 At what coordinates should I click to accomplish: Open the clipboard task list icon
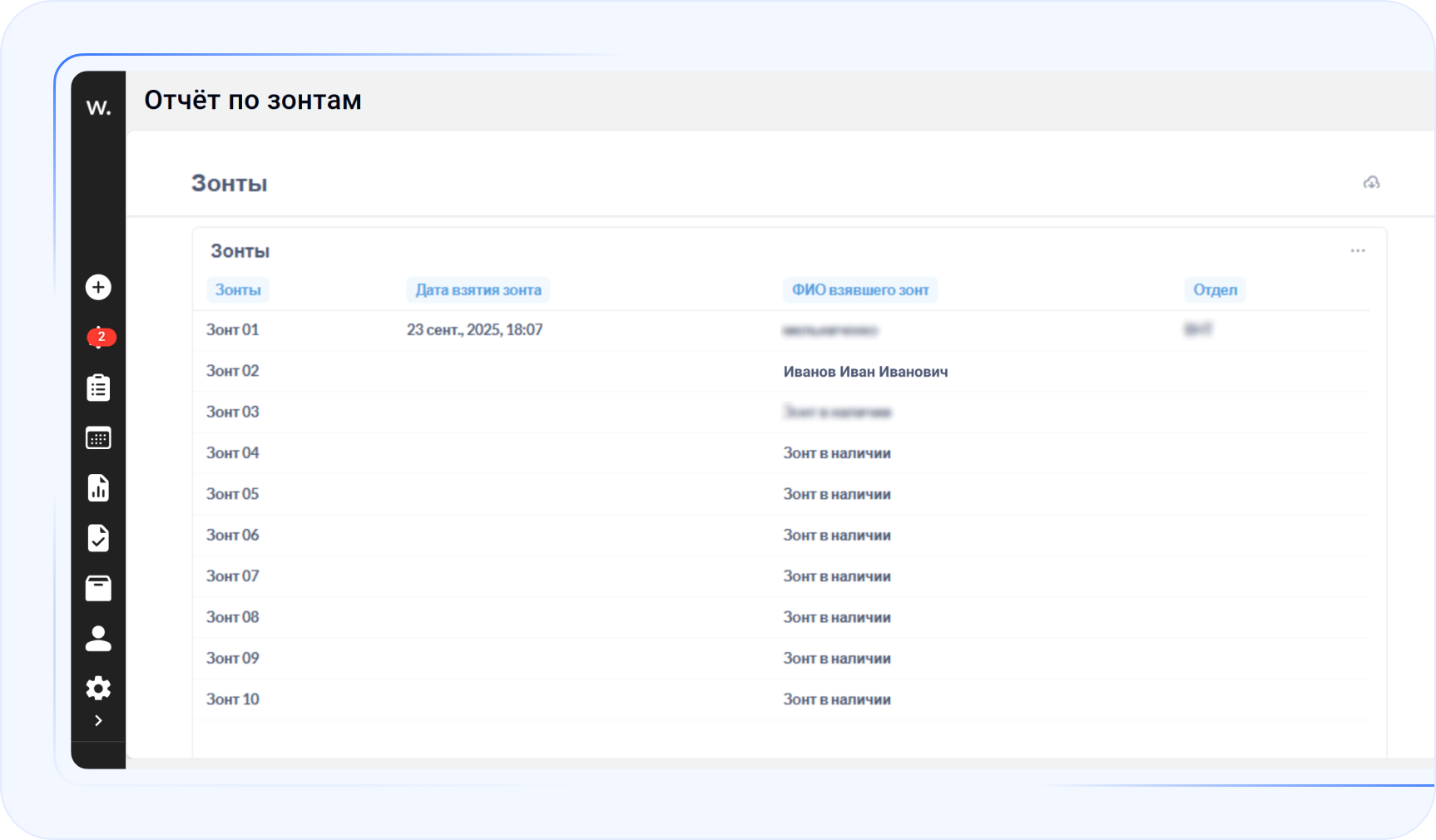click(98, 388)
